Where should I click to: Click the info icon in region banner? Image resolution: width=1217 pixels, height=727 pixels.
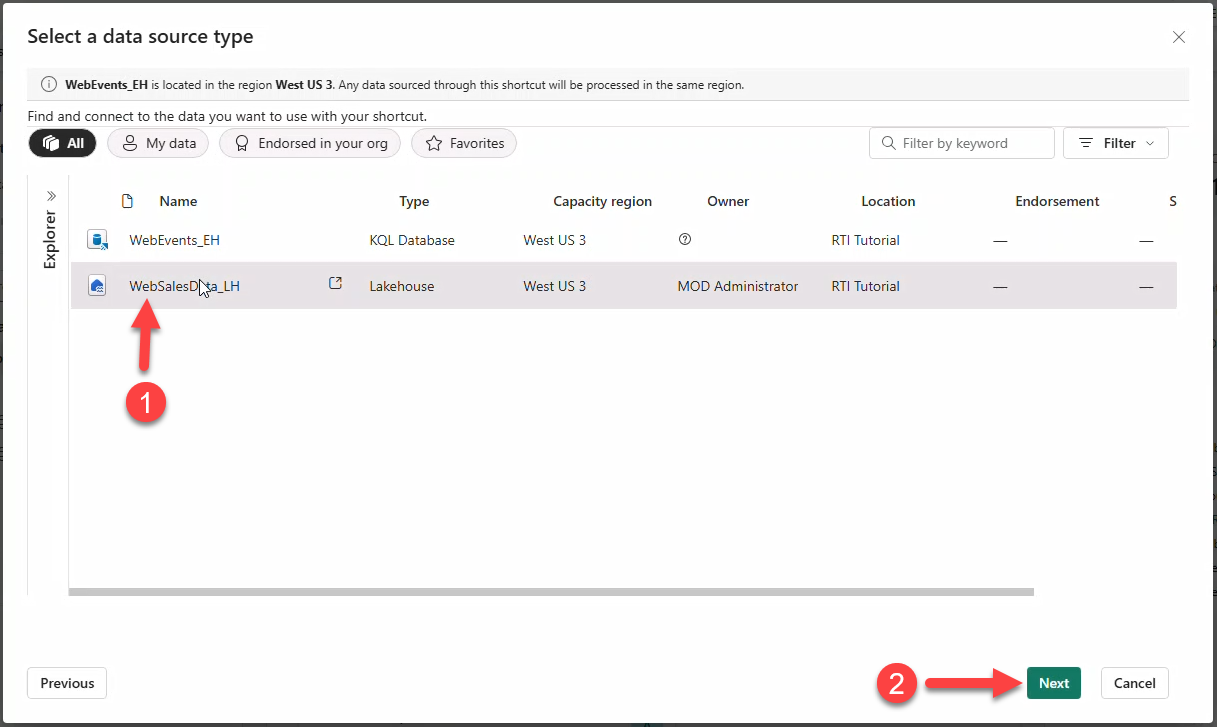48,85
